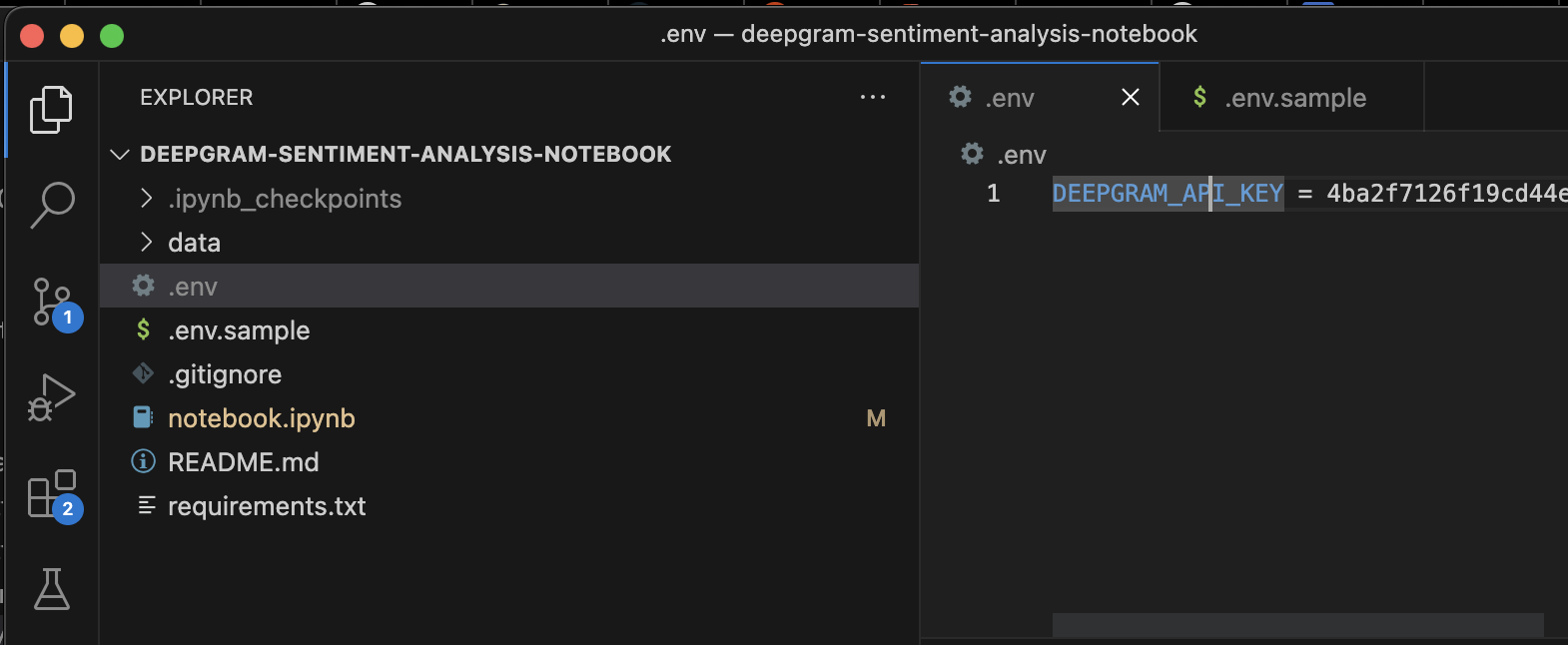Screen dimensions: 1568x645
Task: Open Explorer more actions ellipsis menu
Action: (873, 97)
